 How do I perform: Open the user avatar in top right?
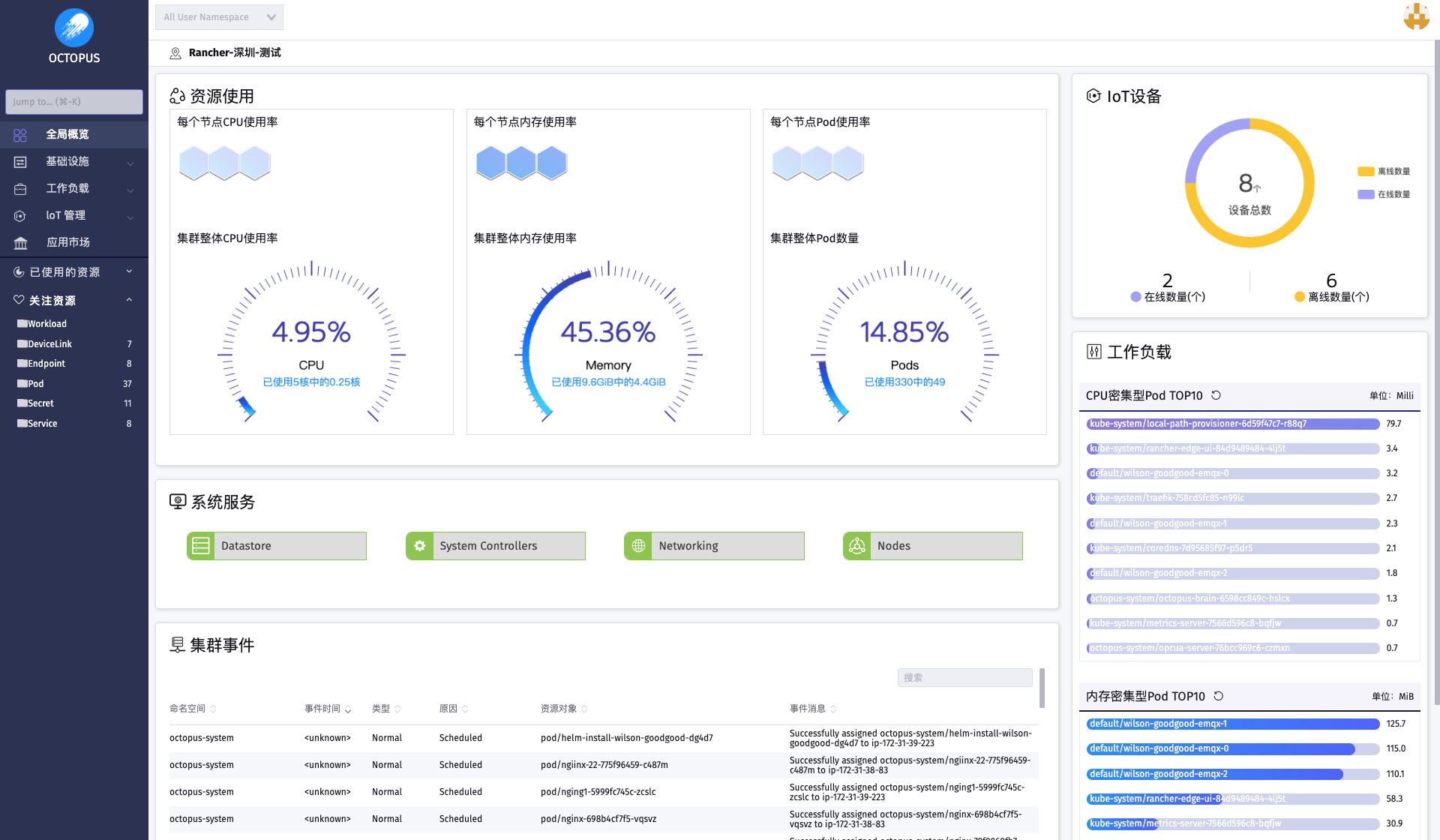click(x=1416, y=16)
